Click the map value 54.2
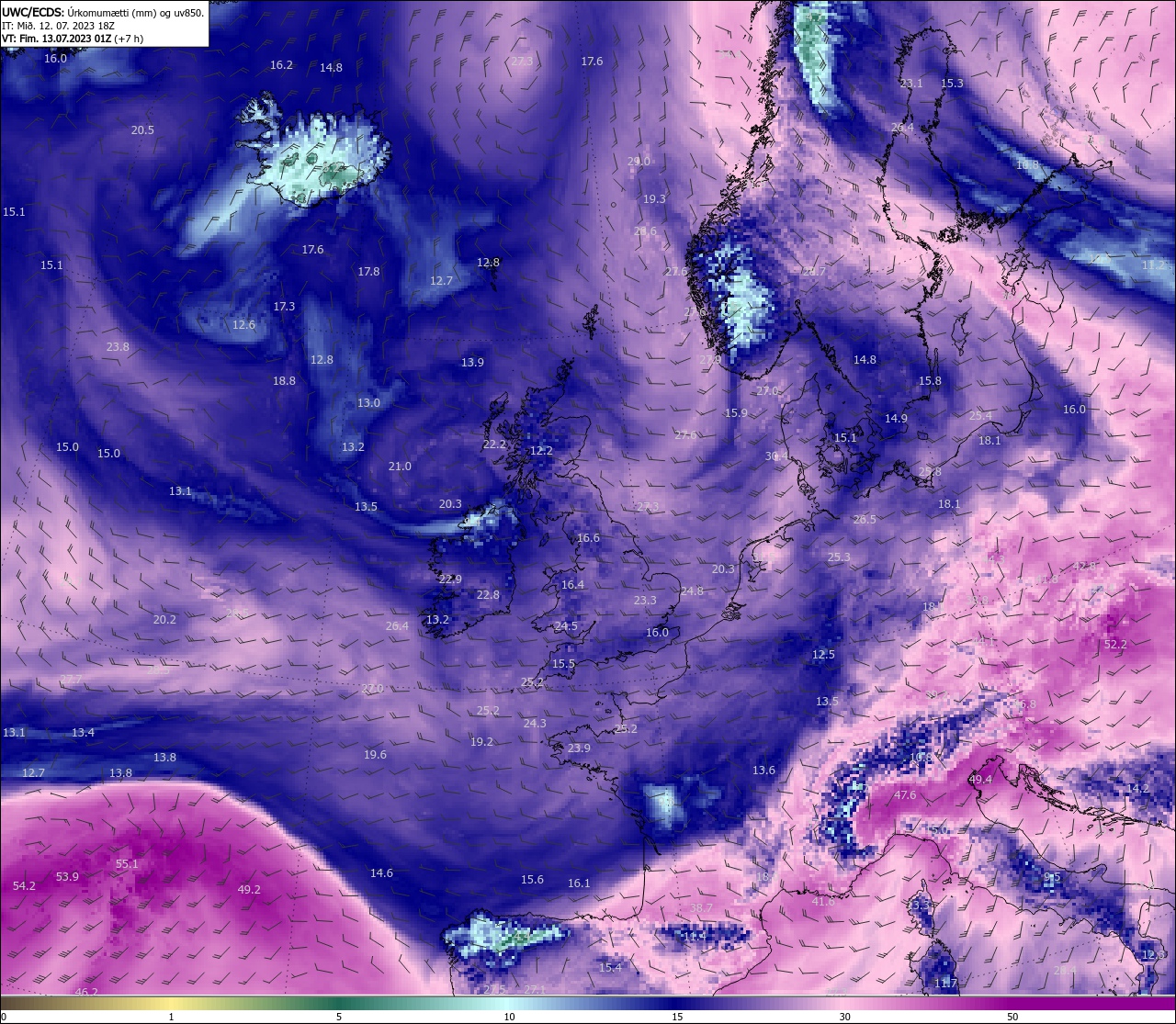Screen dimensions: 1176x1024 coord(24,886)
